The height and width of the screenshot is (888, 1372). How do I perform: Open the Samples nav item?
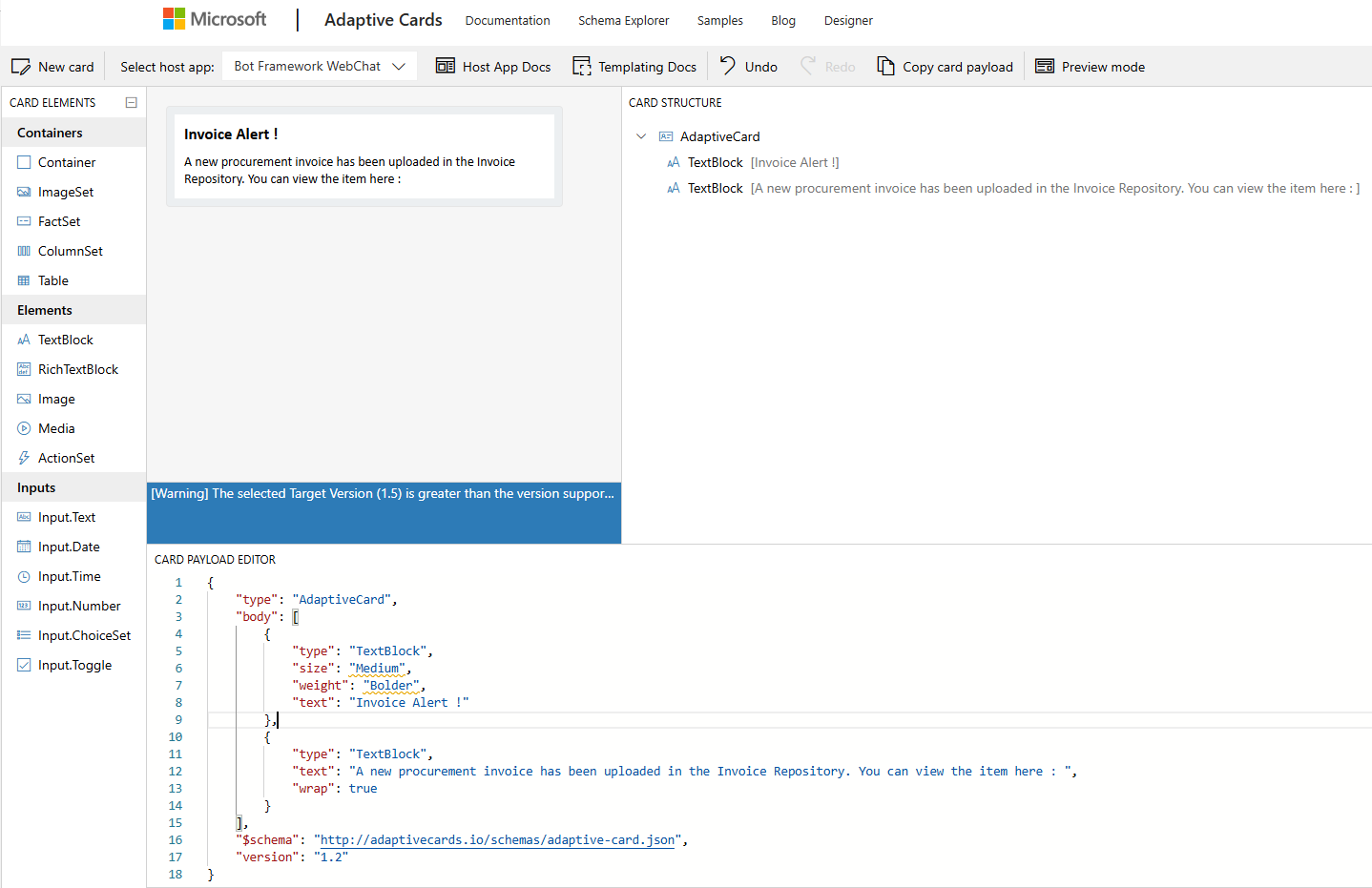click(x=719, y=20)
